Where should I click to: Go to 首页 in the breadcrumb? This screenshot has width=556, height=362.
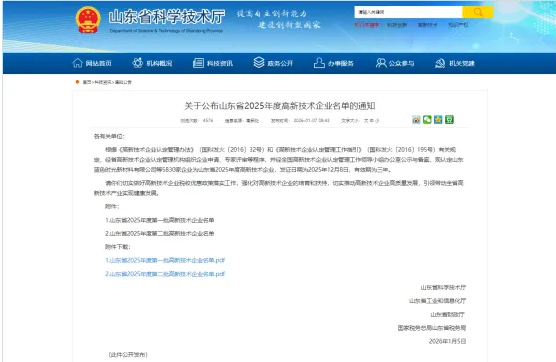(87, 82)
